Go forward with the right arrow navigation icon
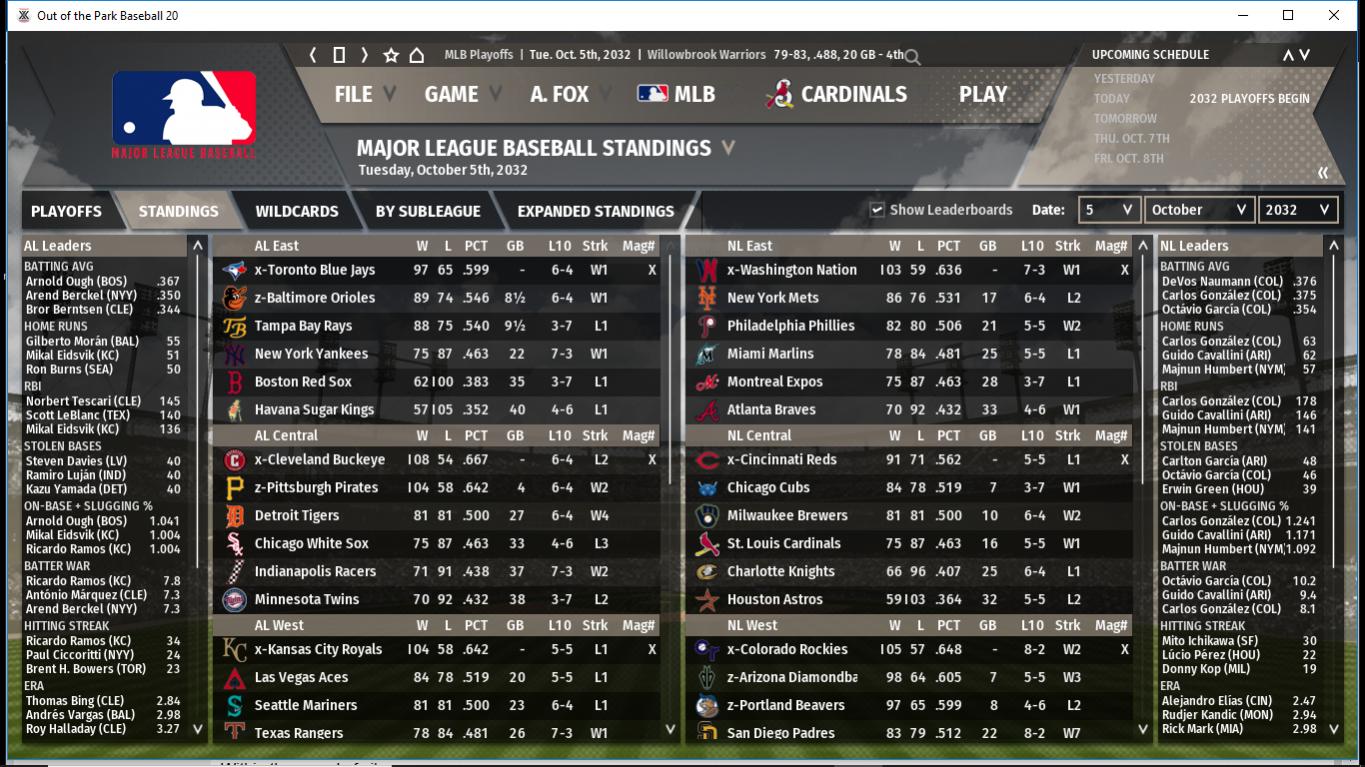 point(365,55)
